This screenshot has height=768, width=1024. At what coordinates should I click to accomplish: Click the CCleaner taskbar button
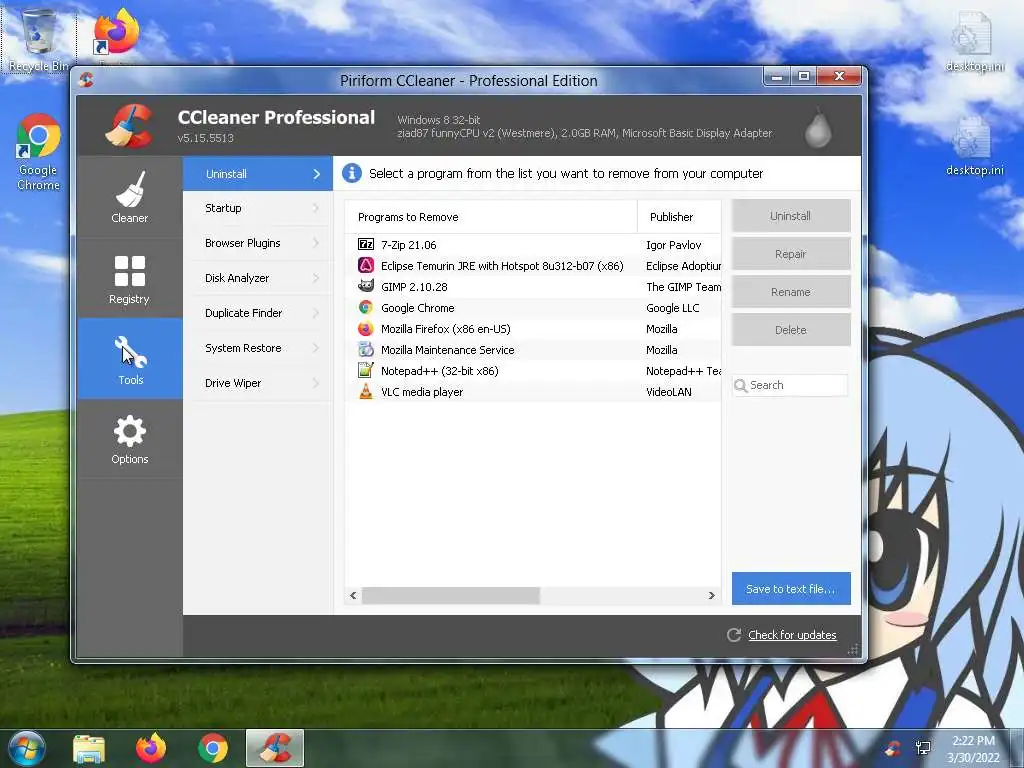tap(275, 748)
